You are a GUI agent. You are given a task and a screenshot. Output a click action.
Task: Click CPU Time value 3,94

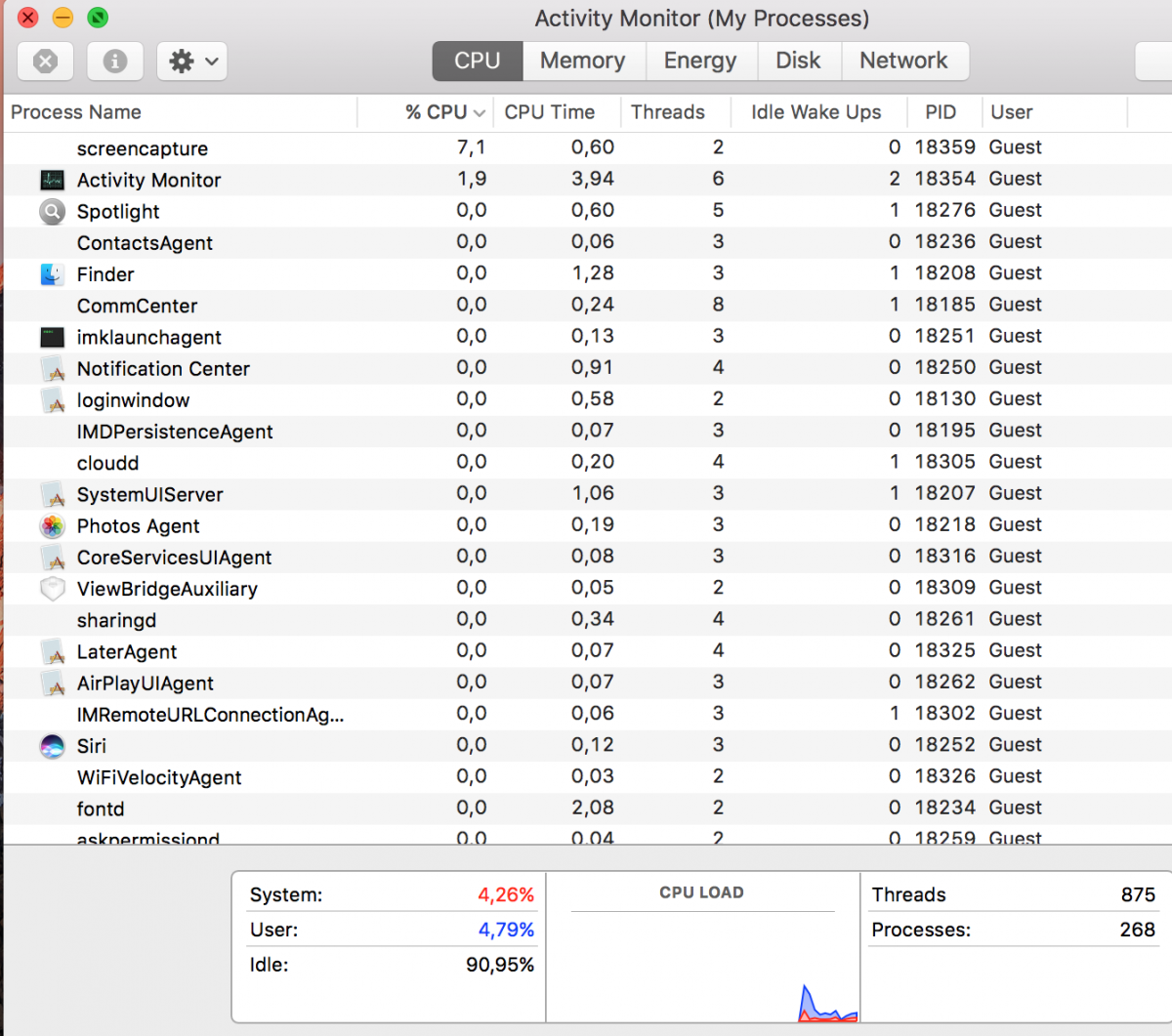tap(593, 179)
